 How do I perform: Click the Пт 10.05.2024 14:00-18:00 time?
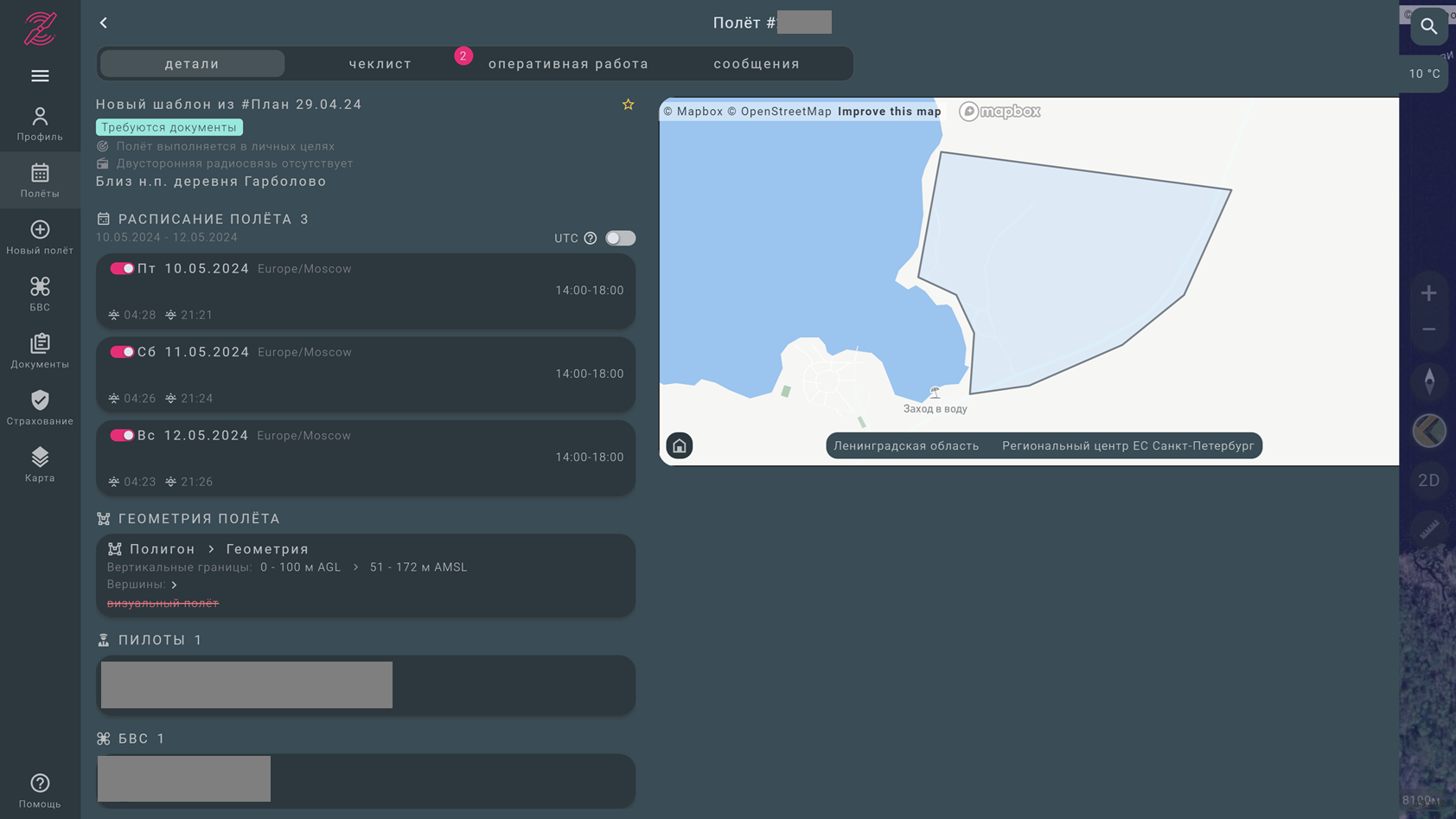[x=590, y=291]
